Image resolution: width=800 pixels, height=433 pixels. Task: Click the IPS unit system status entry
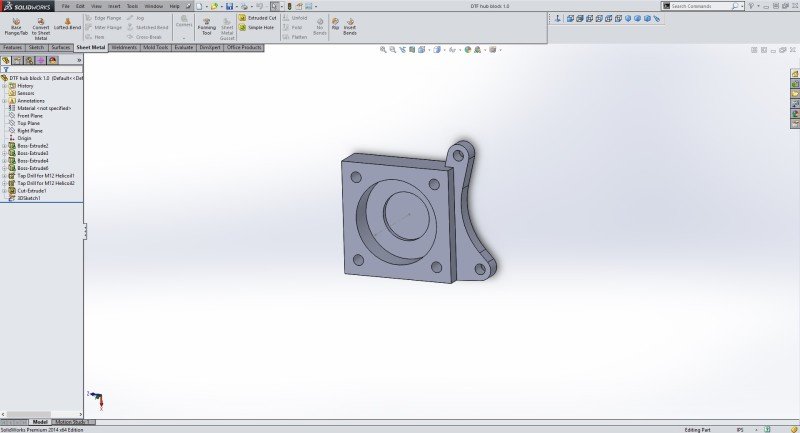pyautogui.click(x=740, y=429)
